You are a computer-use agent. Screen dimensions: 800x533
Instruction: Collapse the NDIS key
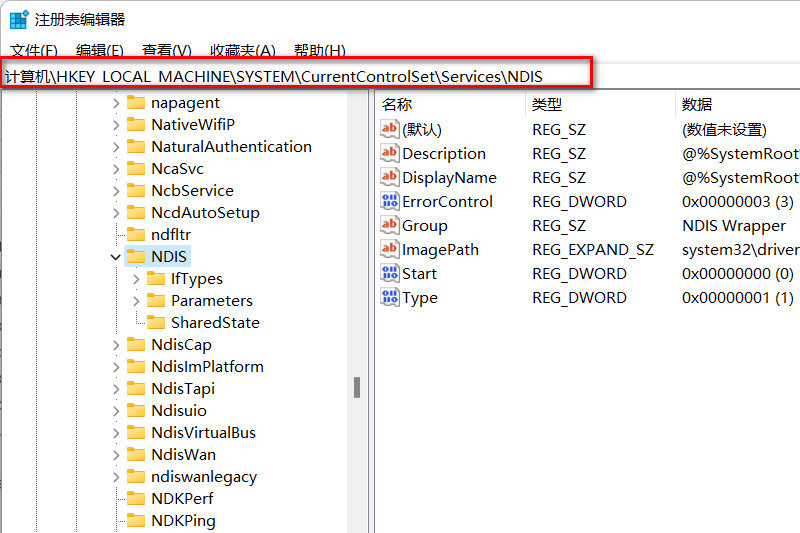[x=116, y=257]
